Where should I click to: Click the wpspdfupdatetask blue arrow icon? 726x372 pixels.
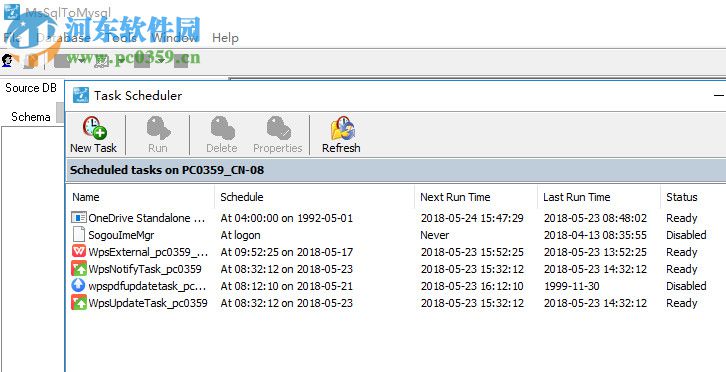79,286
